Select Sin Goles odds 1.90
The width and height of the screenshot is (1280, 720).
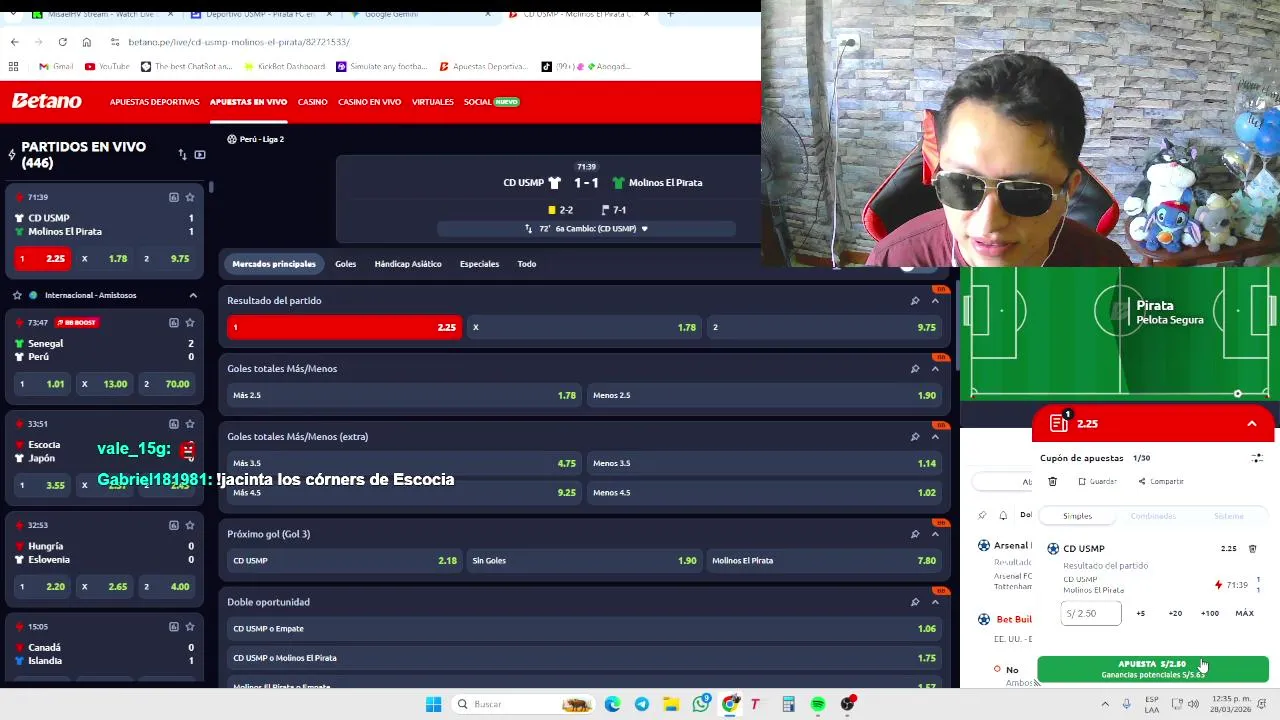click(x=584, y=561)
